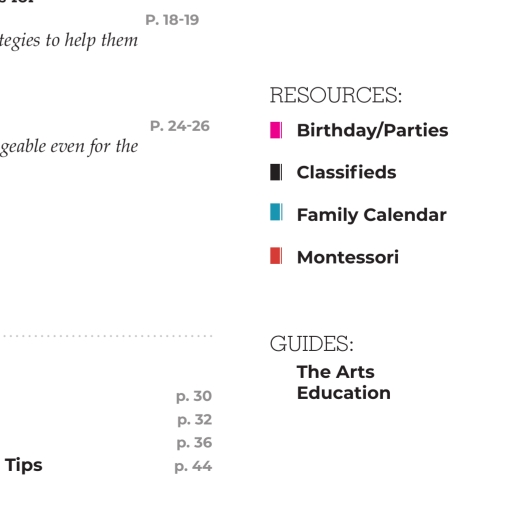The width and height of the screenshot is (512, 512).
Task: Click the GUIDES heading
Action: (x=312, y=344)
